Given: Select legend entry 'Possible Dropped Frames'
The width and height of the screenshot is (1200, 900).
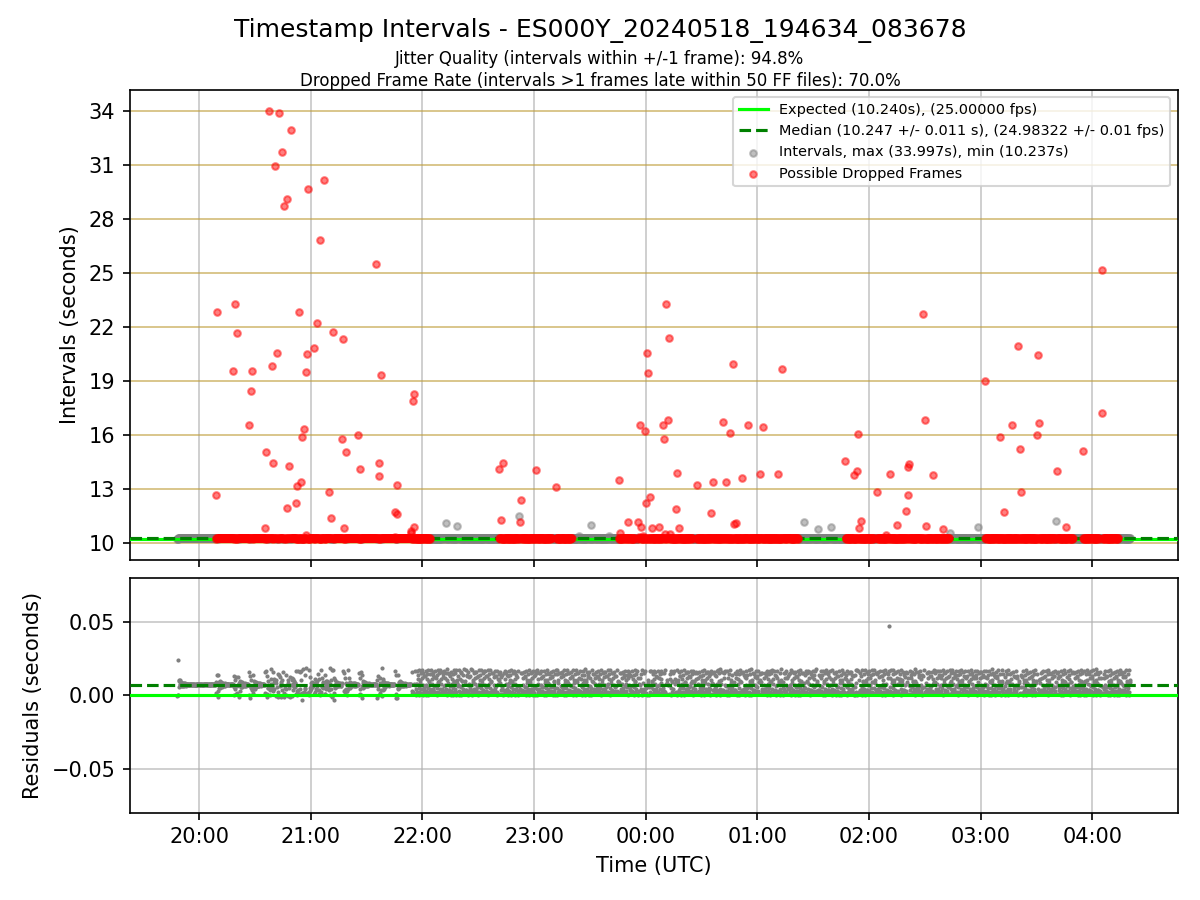Looking at the screenshot, I should coord(870,173).
